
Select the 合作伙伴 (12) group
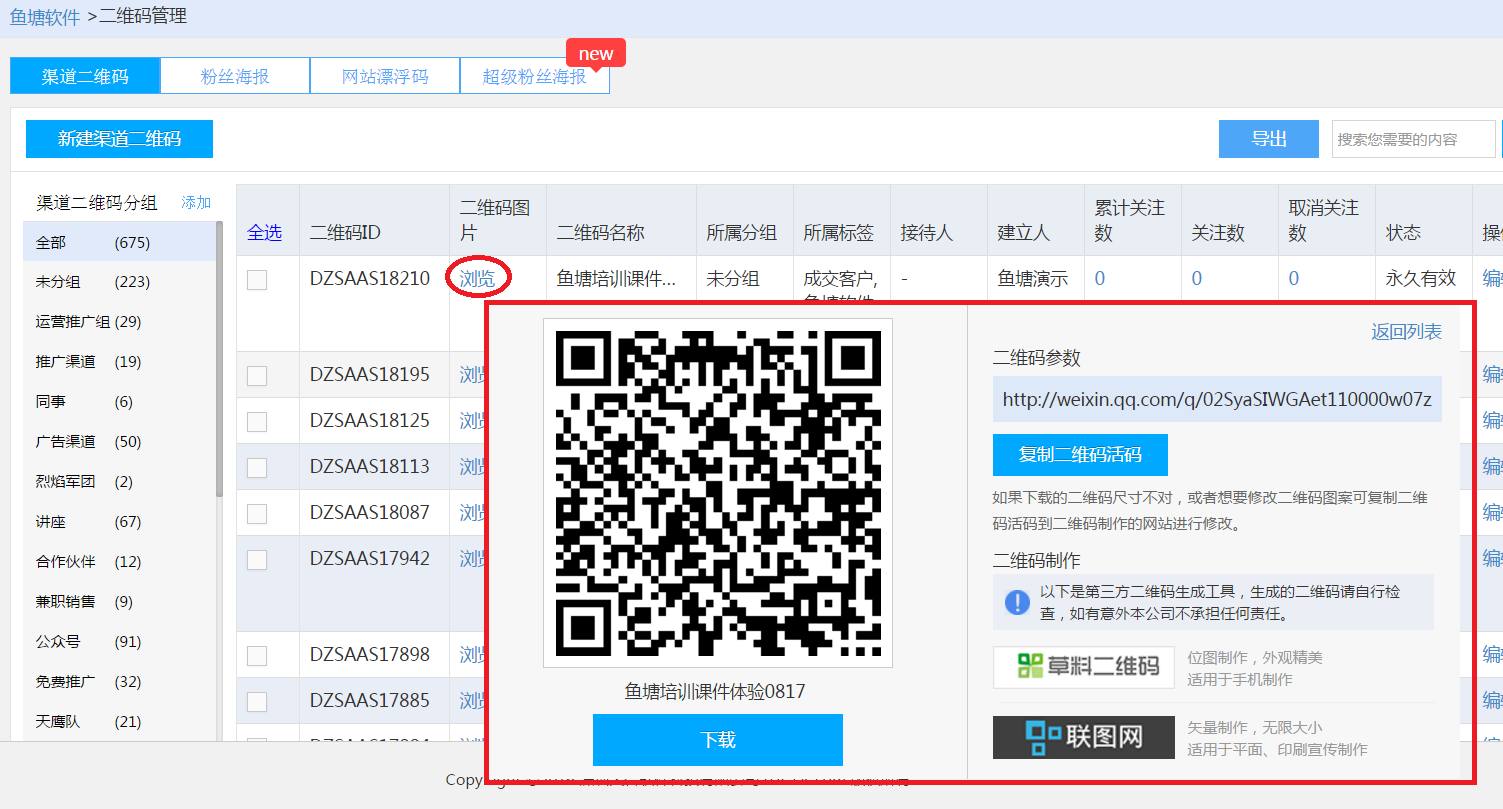pyautogui.click(x=119, y=562)
